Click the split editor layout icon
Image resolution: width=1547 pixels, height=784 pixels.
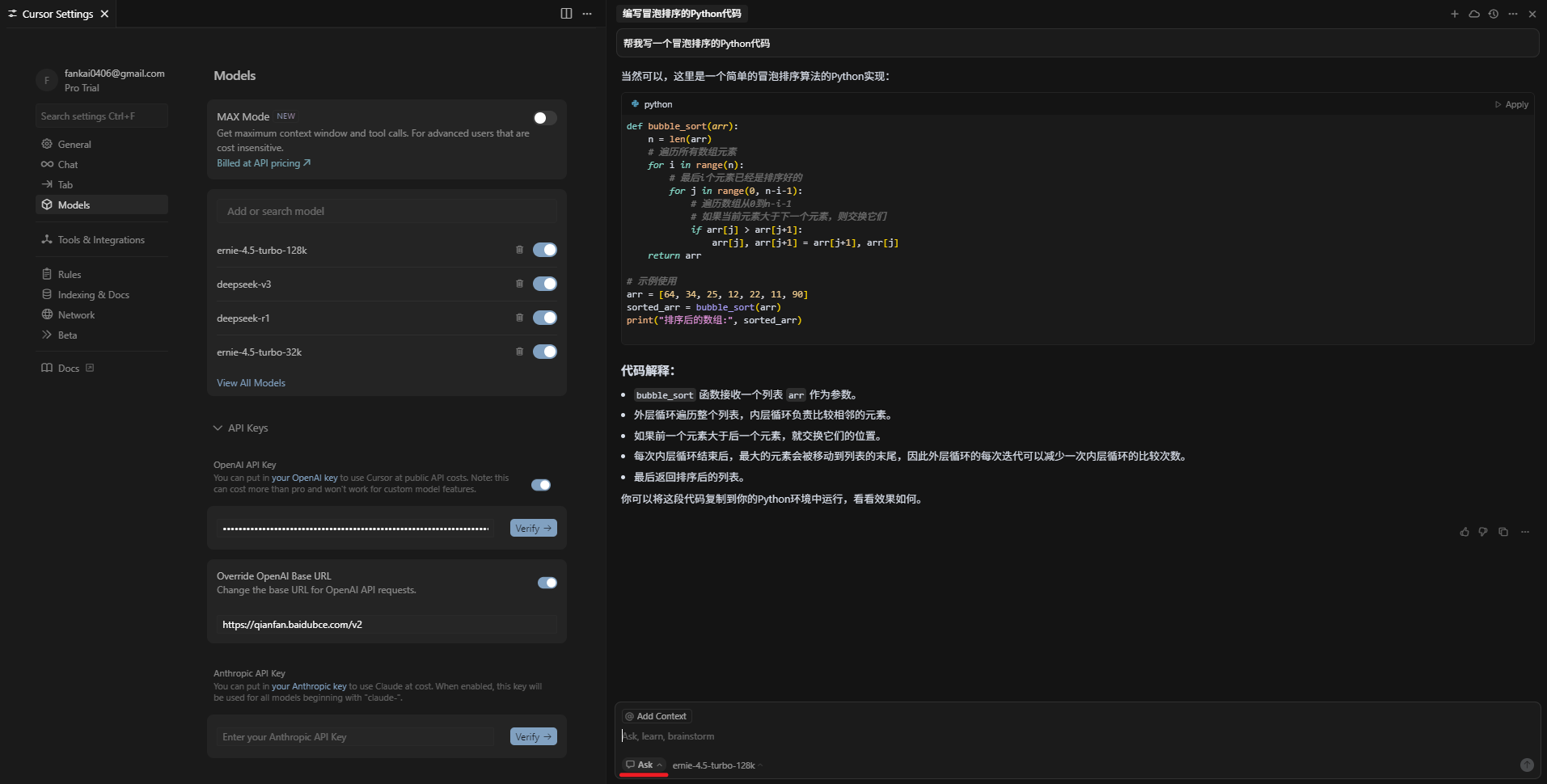coord(566,14)
